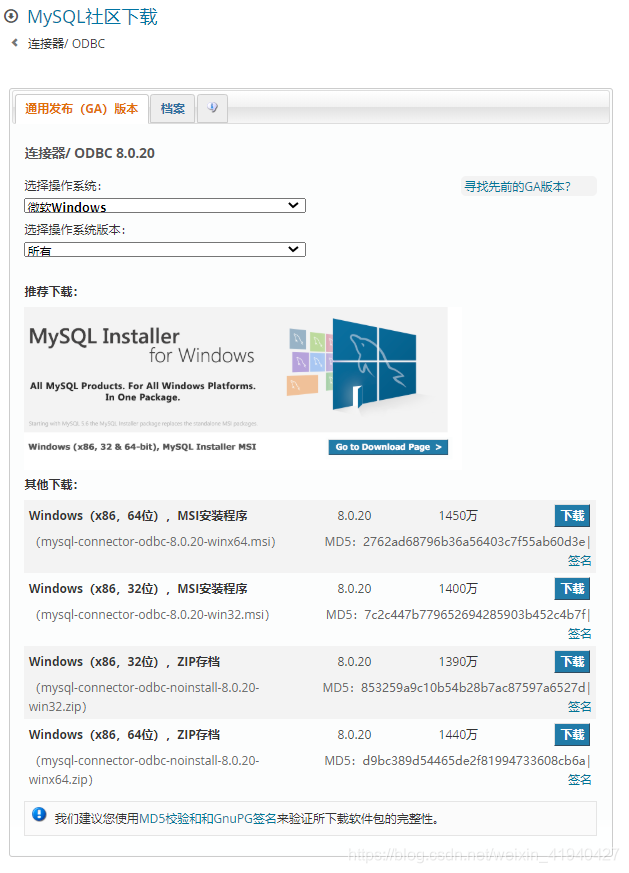Click the size value 1390万

point(458,661)
